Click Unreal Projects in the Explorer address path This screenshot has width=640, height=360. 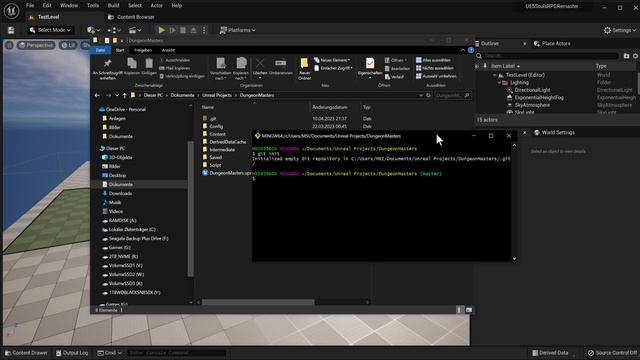pyautogui.click(x=217, y=96)
